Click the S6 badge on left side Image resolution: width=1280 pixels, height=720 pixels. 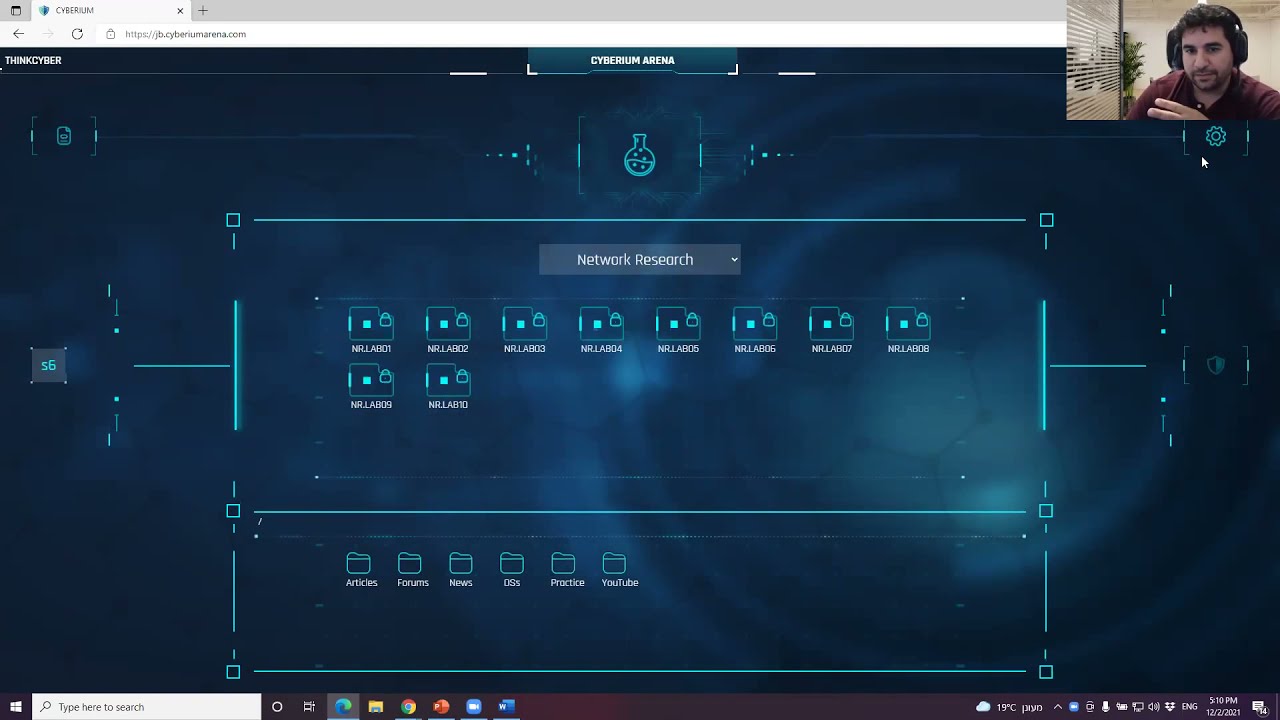48,366
